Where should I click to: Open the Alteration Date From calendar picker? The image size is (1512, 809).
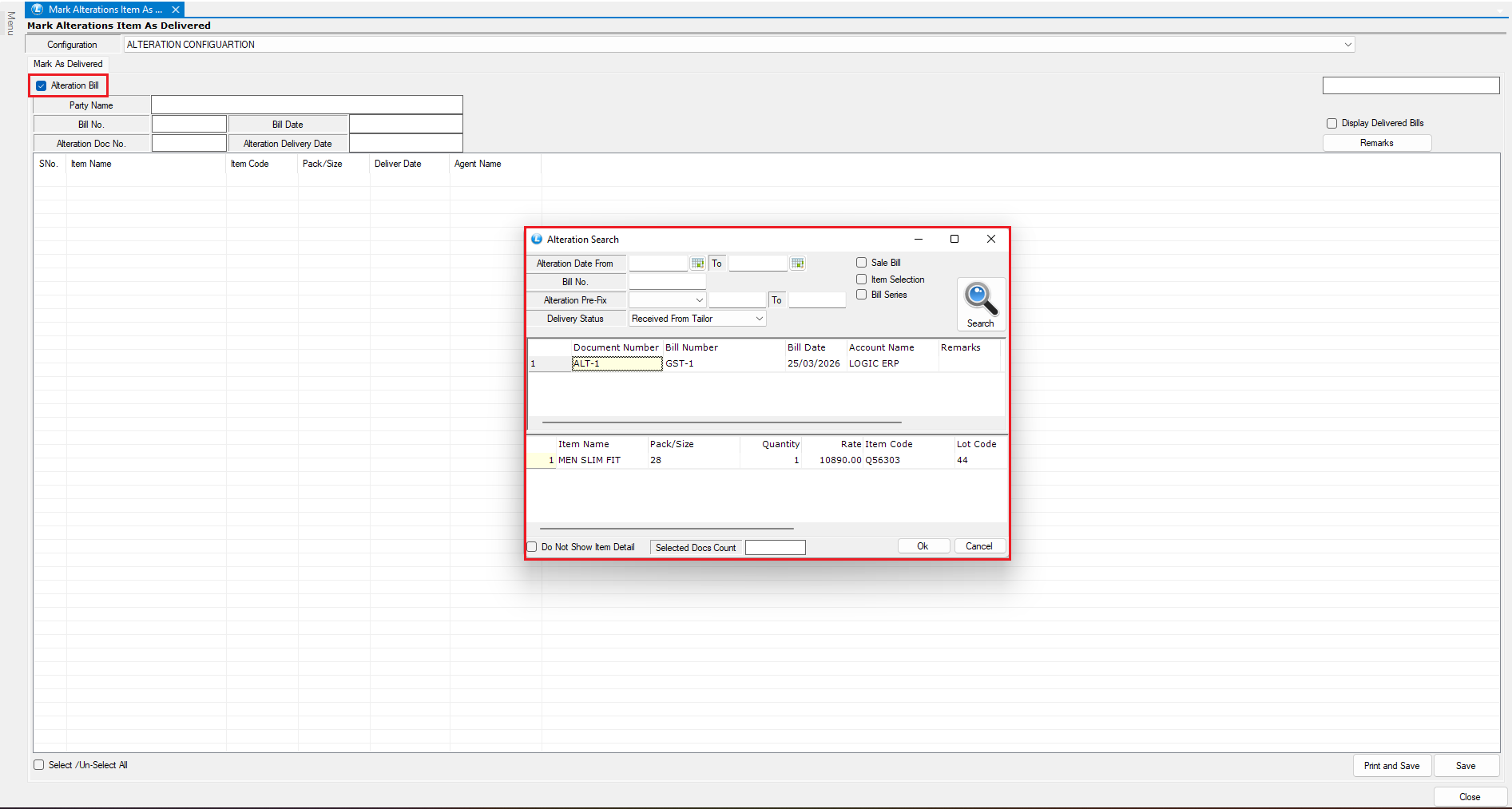click(x=697, y=264)
